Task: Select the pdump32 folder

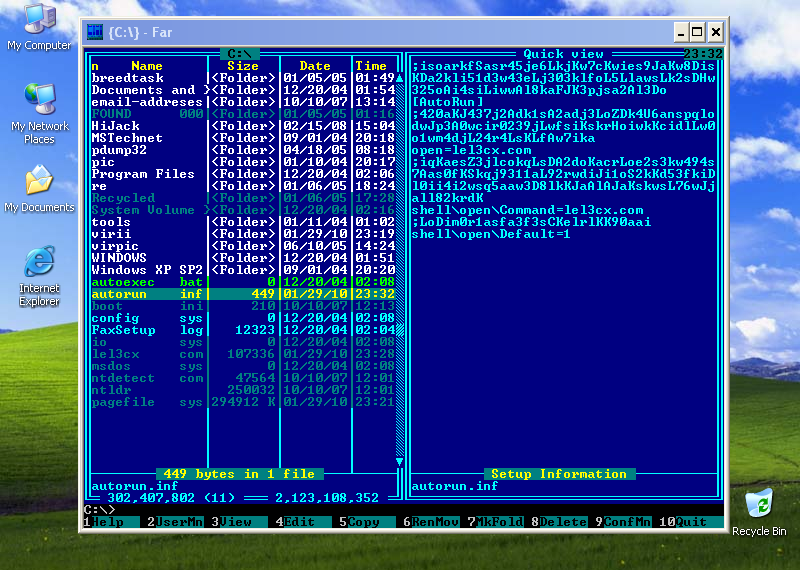Action: (243, 150)
